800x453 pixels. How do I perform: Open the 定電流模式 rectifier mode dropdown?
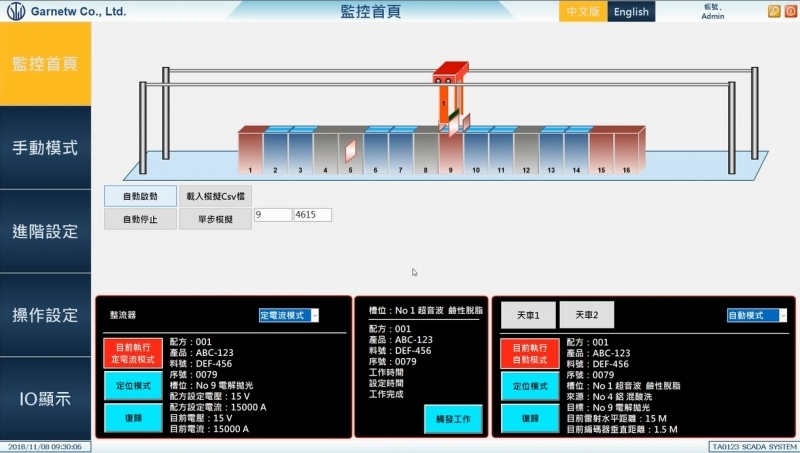(x=289, y=315)
